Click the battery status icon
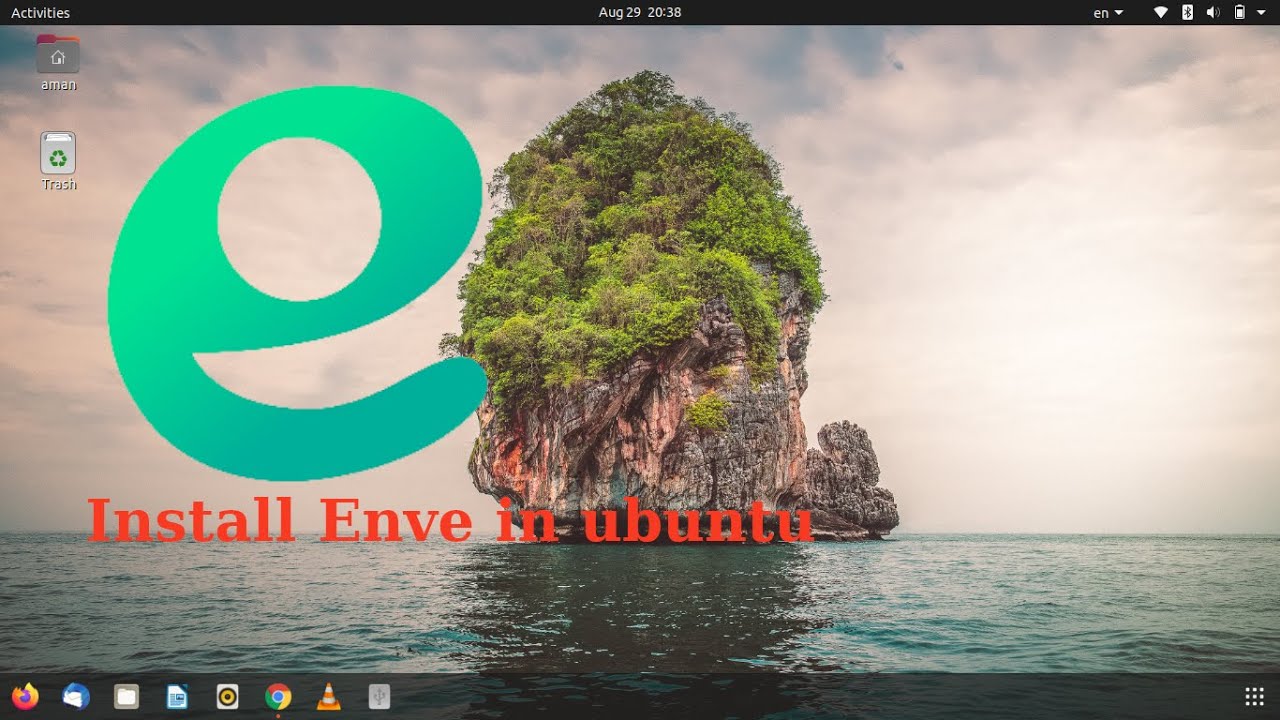The width and height of the screenshot is (1280, 720). click(1239, 12)
